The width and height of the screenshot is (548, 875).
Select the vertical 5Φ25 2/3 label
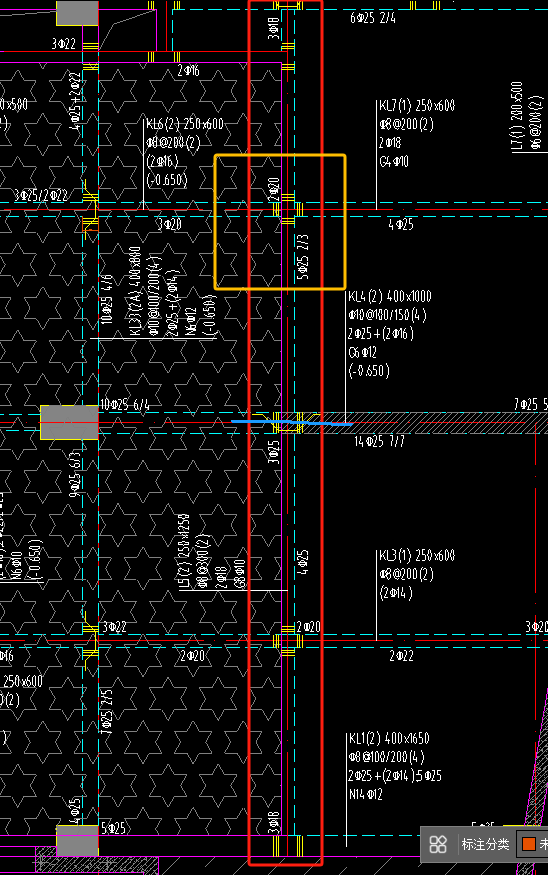[302, 257]
